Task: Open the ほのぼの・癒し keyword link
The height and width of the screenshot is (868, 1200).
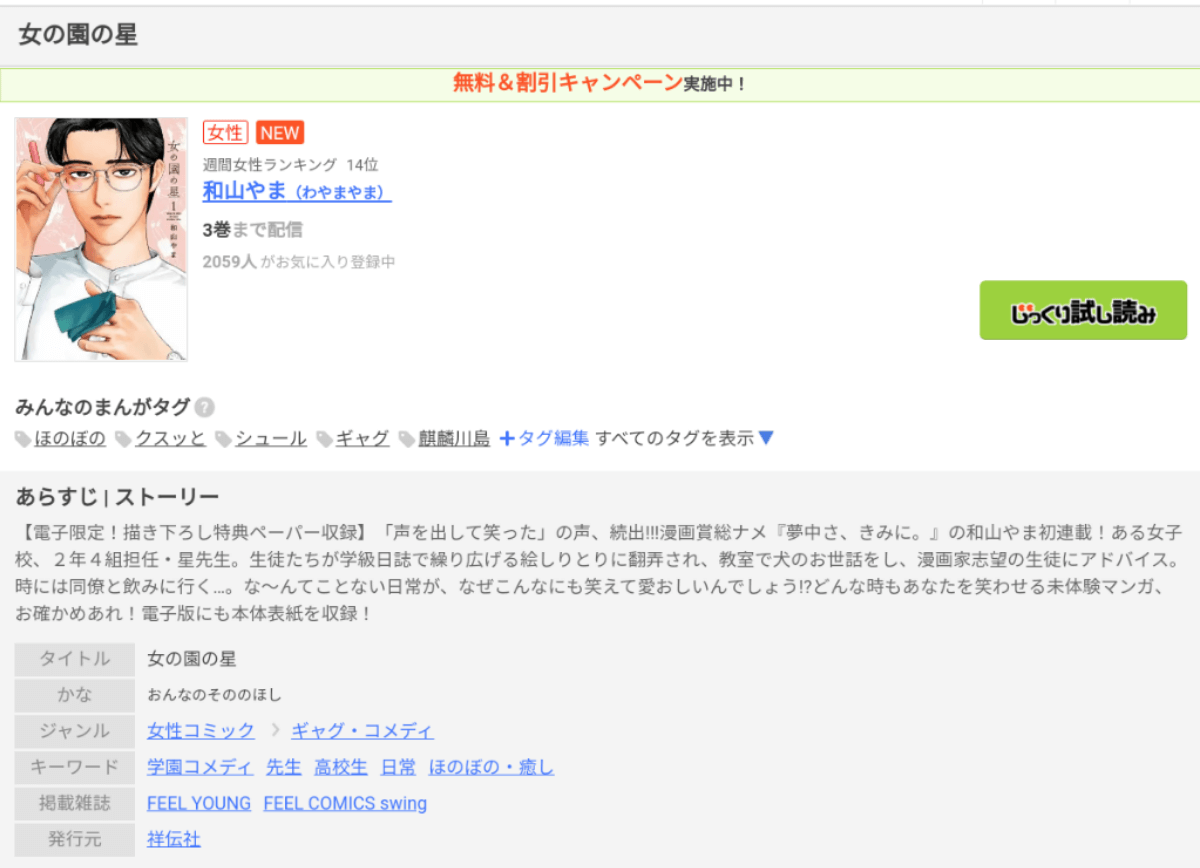Action: click(491, 767)
